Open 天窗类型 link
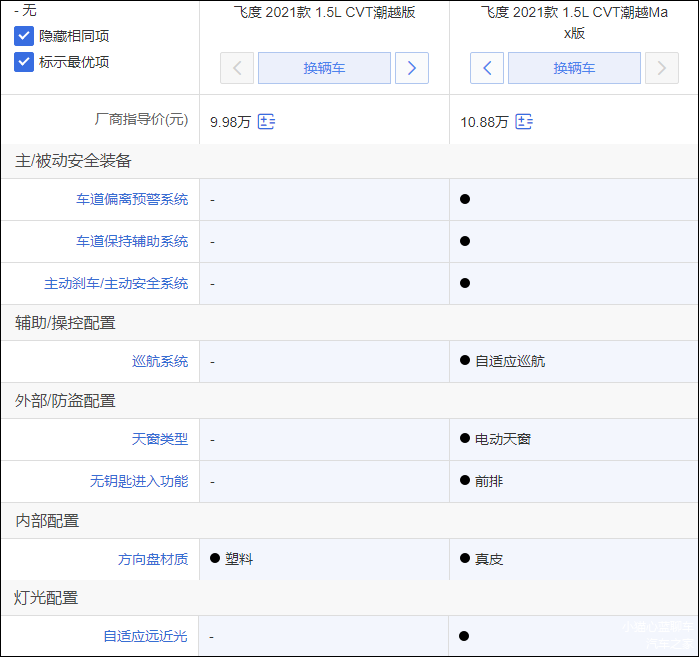Image resolution: width=699 pixels, height=657 pixels. 160,439
